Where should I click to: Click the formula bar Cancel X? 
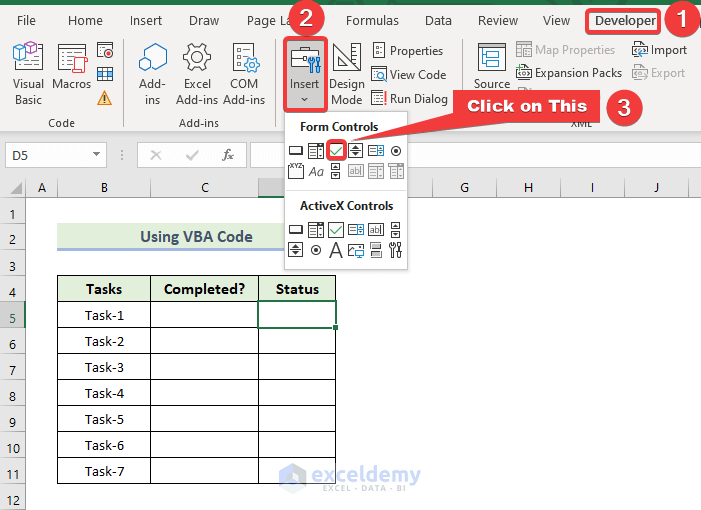tap(156, 155)
